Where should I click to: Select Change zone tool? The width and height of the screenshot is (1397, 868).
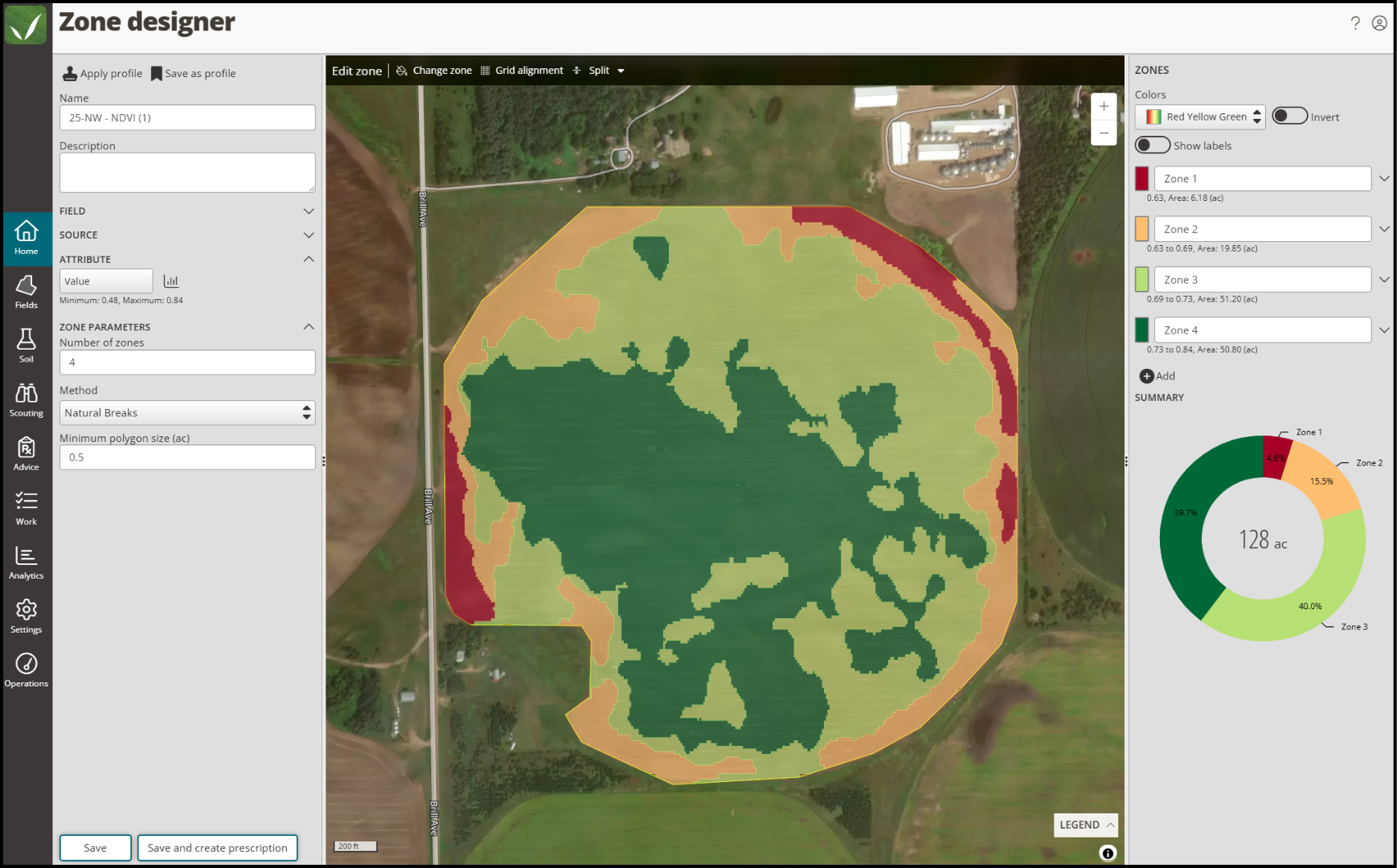[434, 71]
